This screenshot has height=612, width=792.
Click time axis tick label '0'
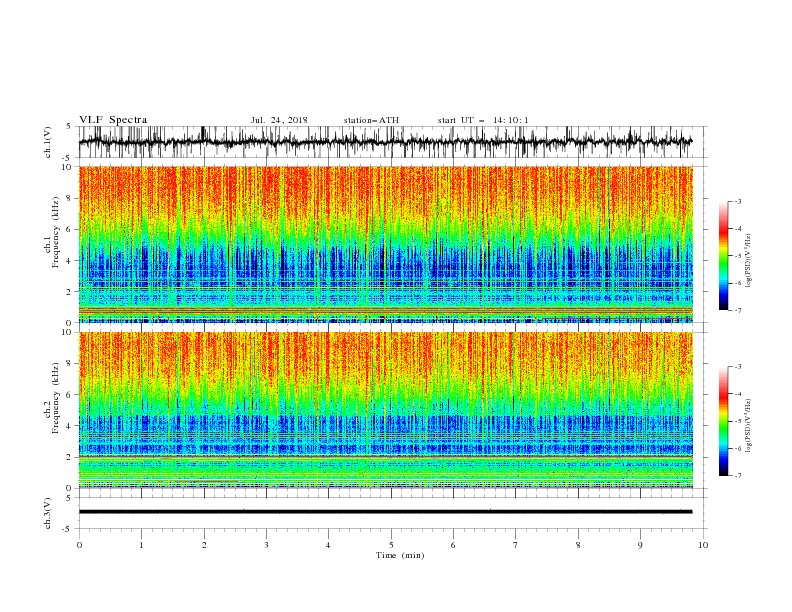point(79,545)
